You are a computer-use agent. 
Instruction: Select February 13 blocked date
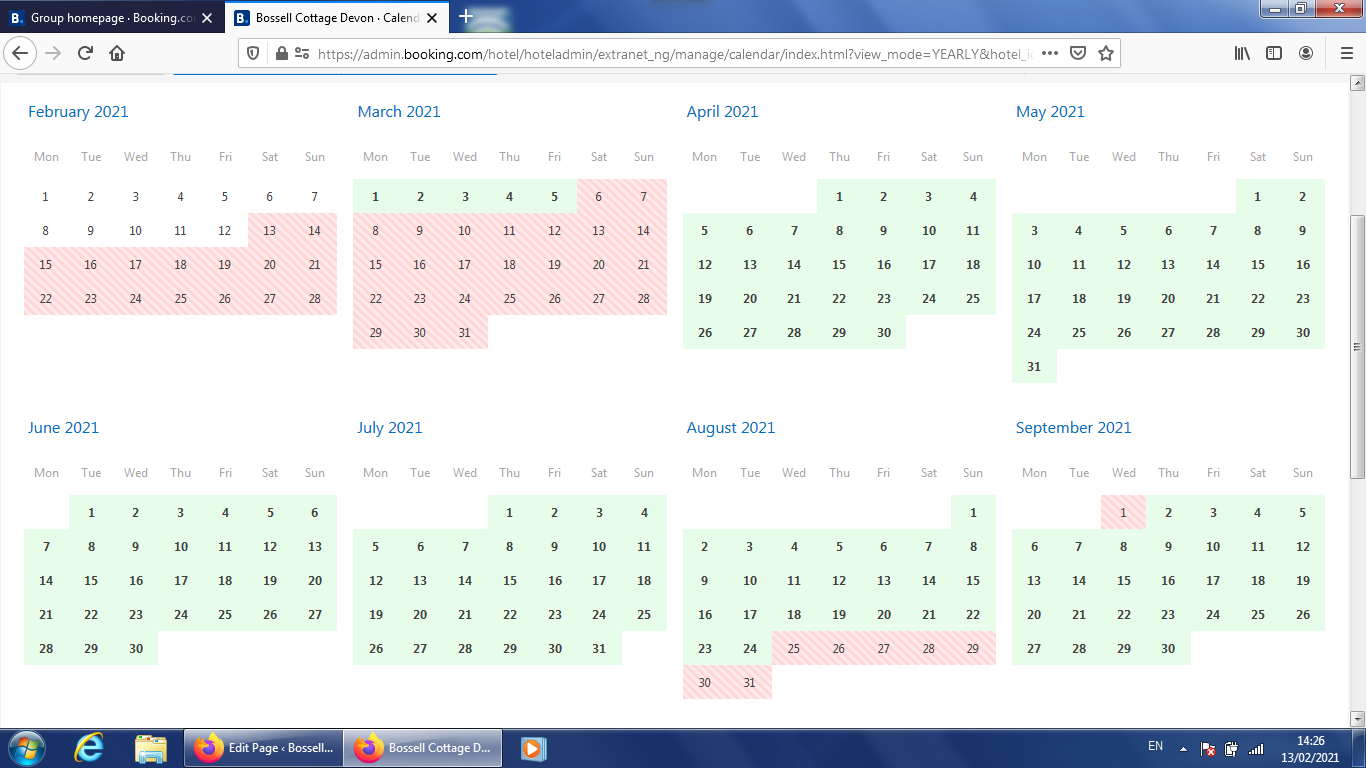270,231
